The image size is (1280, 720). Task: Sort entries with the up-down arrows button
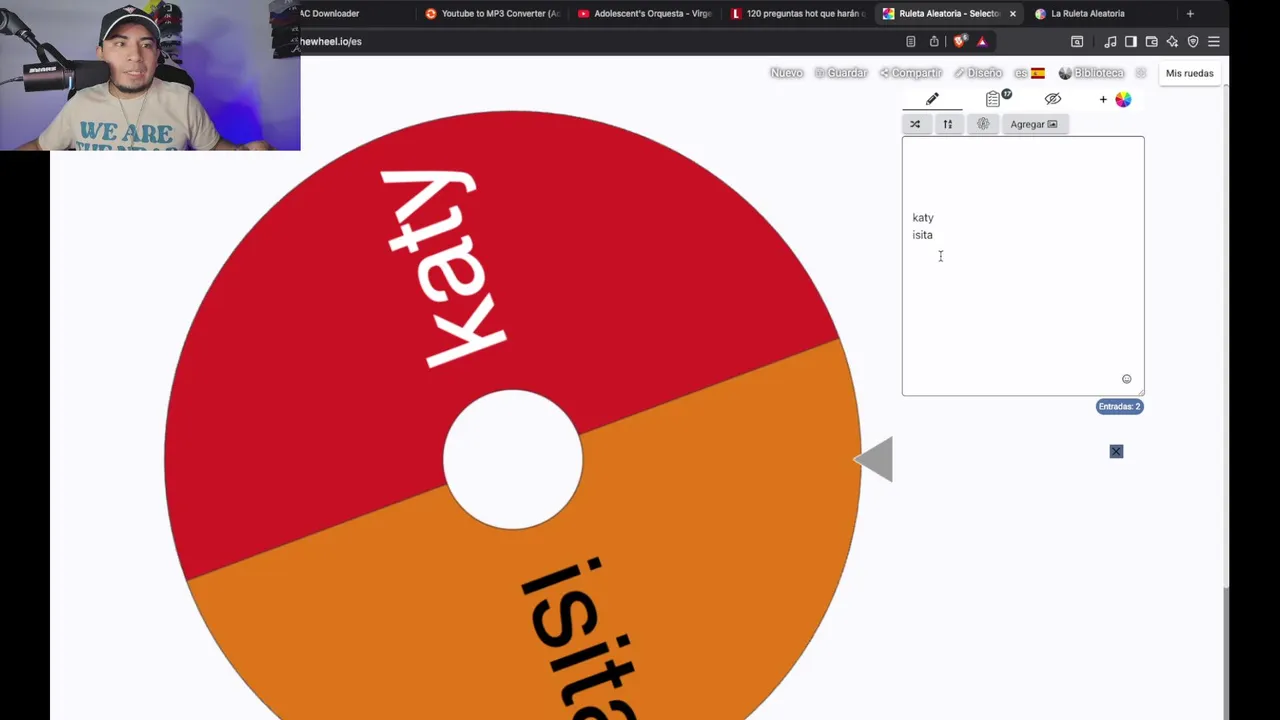point(948,124)
